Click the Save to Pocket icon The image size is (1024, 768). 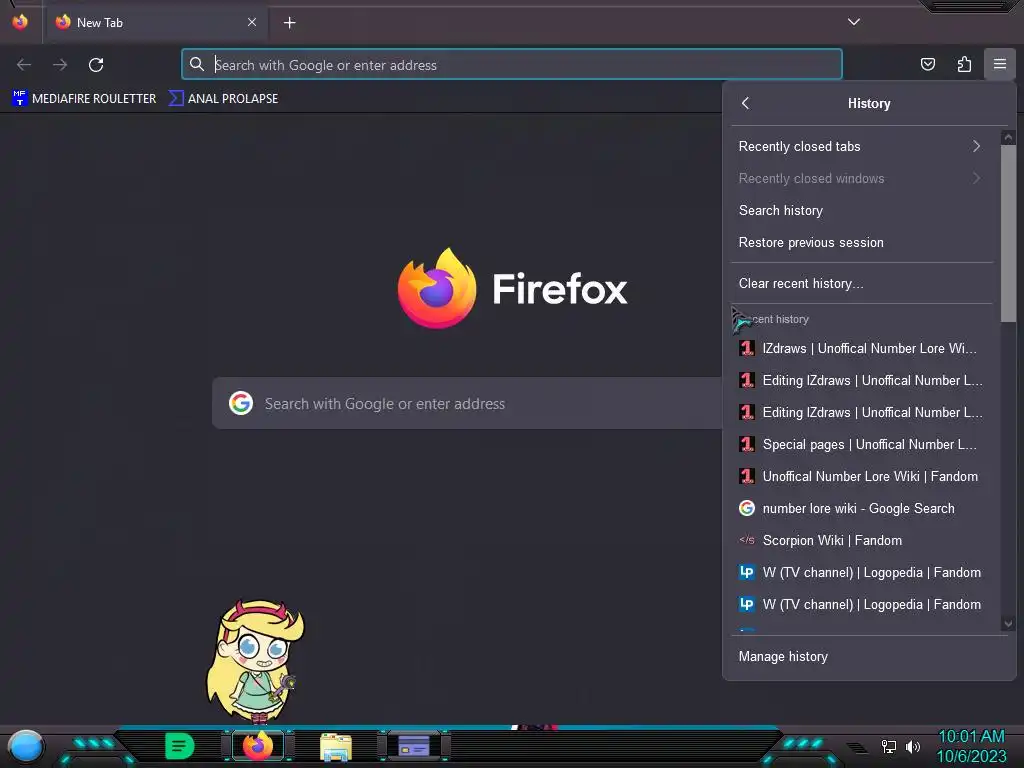927,64
